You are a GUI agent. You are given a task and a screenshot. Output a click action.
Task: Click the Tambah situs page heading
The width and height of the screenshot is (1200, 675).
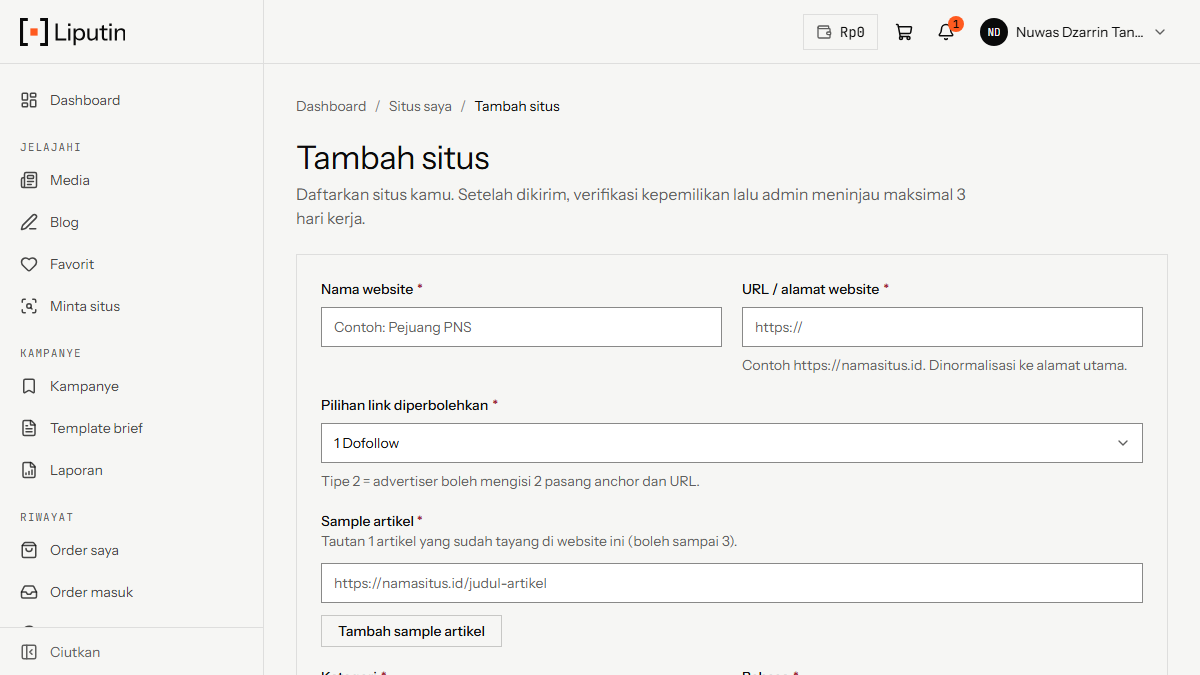click(x=393, y=158)
